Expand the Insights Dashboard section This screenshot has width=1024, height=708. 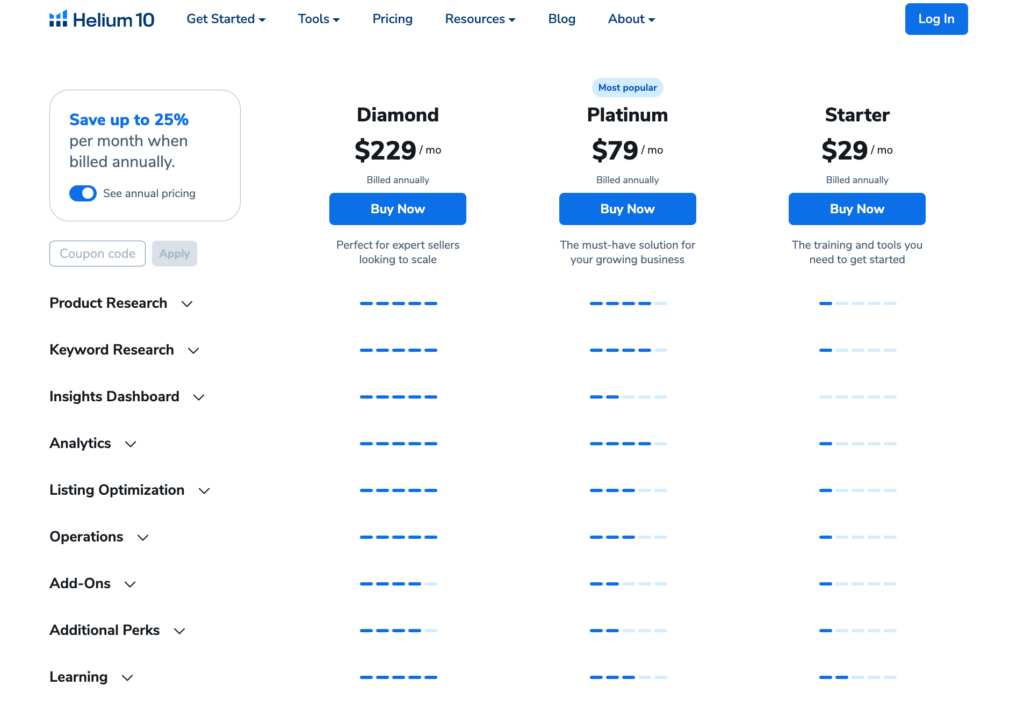(x=127, y=396)
